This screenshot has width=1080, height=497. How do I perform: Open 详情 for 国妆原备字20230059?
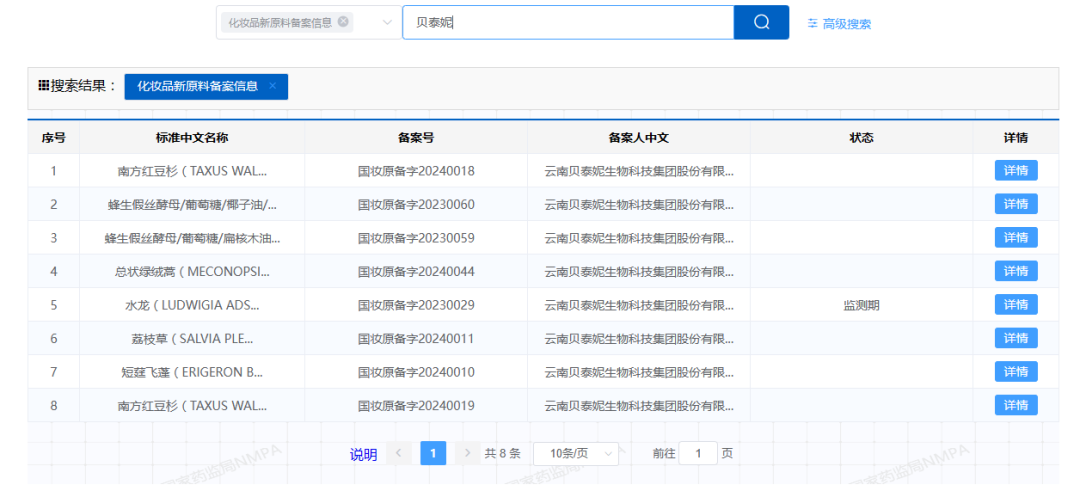pyautogui.click(x=1016, y=237)
